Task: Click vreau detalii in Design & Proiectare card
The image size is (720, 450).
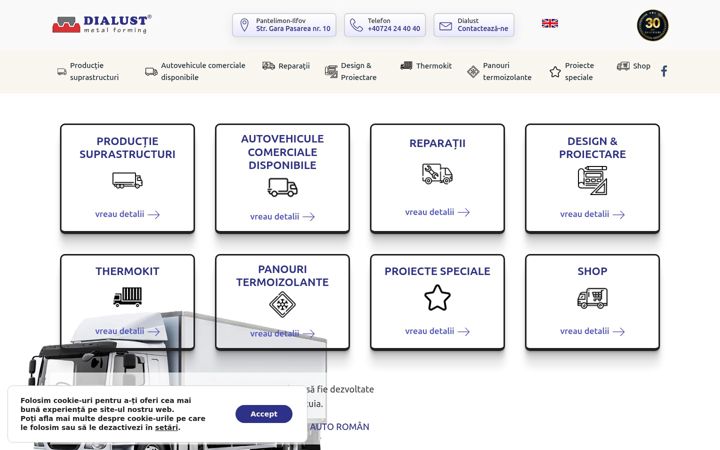Action: point(592,214)
